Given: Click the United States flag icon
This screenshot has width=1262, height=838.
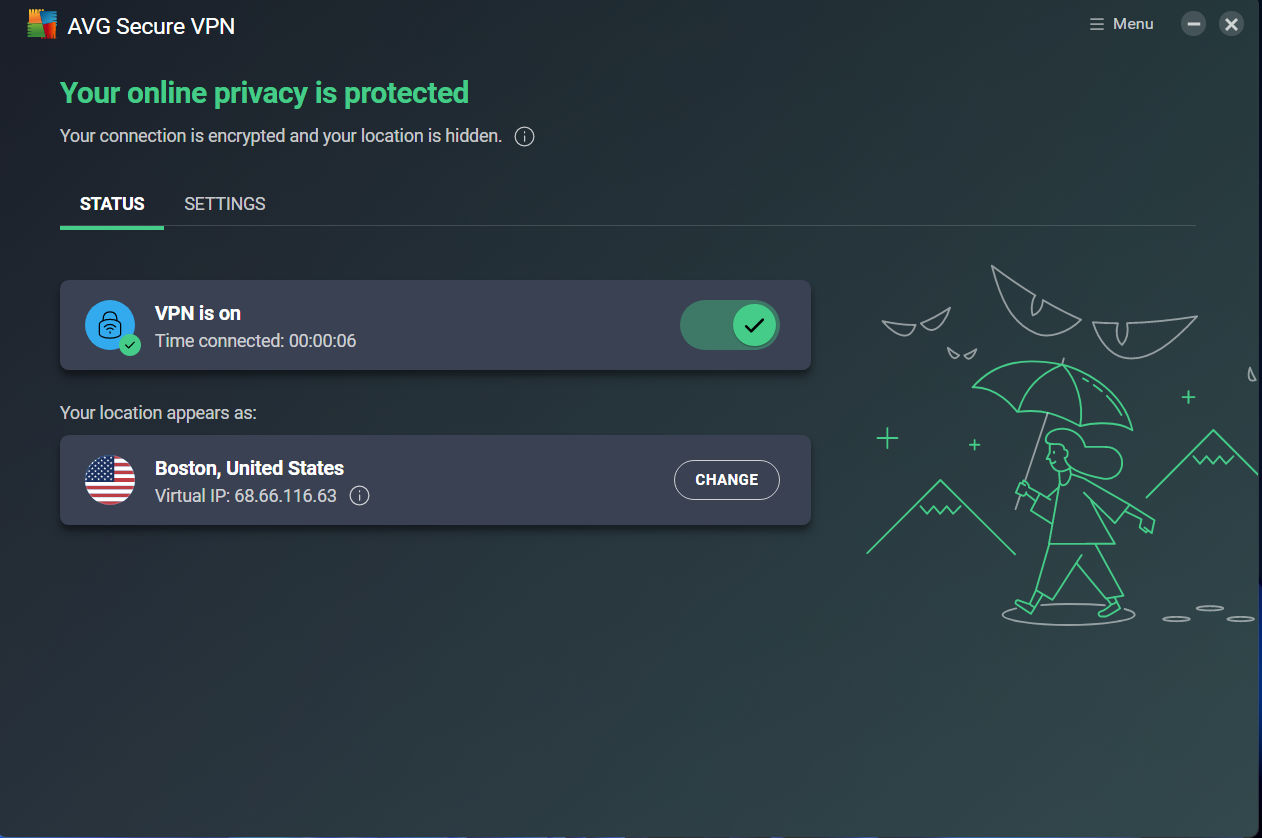Looking at the screenshot, I should [110, 480].
